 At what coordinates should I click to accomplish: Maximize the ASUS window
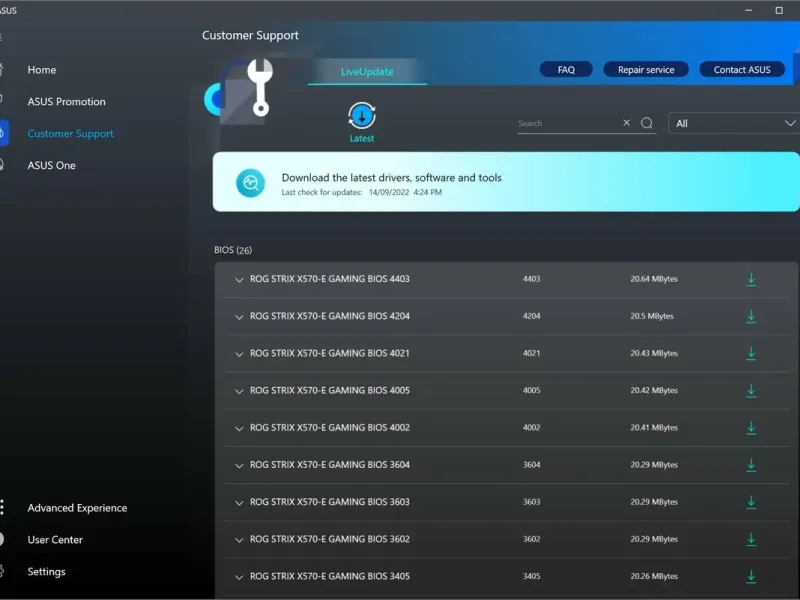click(779, 10)
